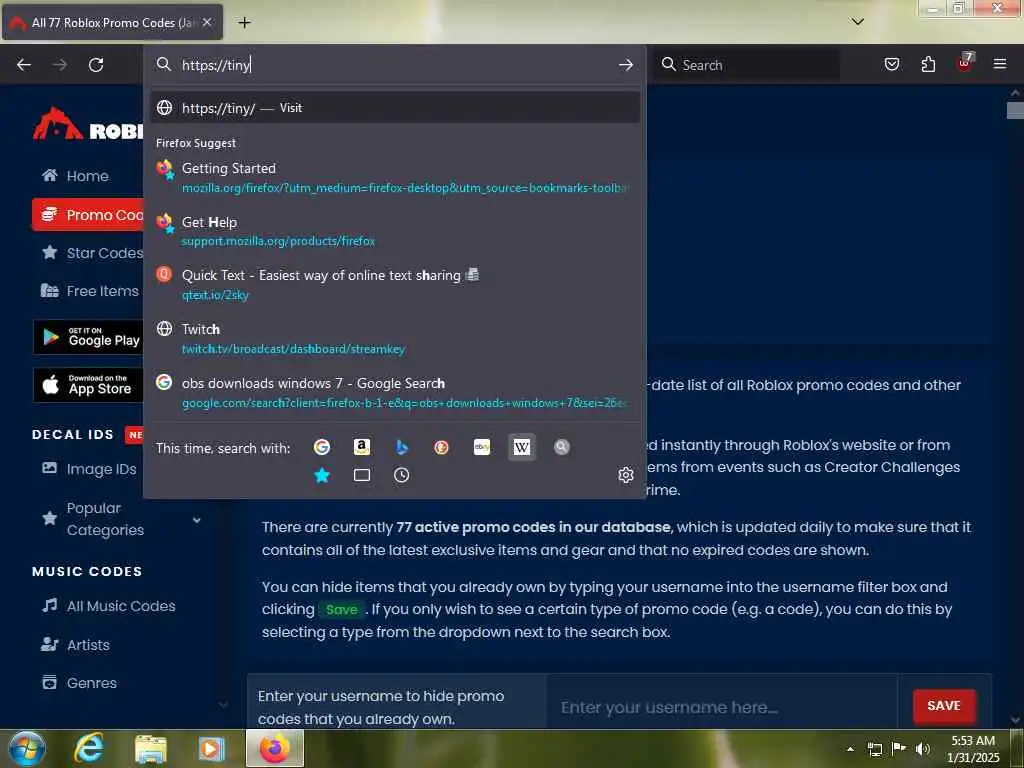1024x768 pixels.
Task: Click Download on the App Store badge
Action: [88, 385]
